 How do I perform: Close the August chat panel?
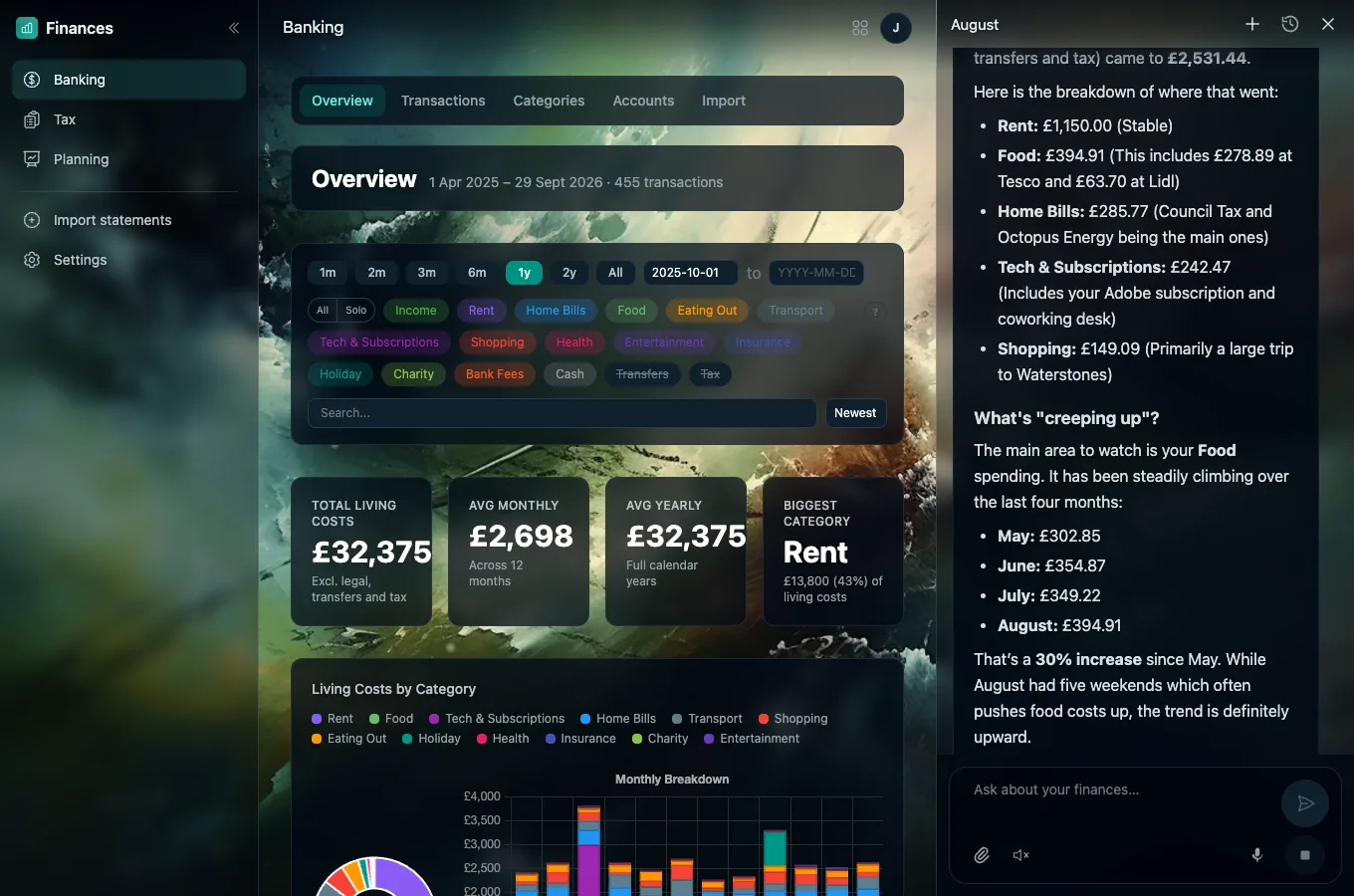1328,24
